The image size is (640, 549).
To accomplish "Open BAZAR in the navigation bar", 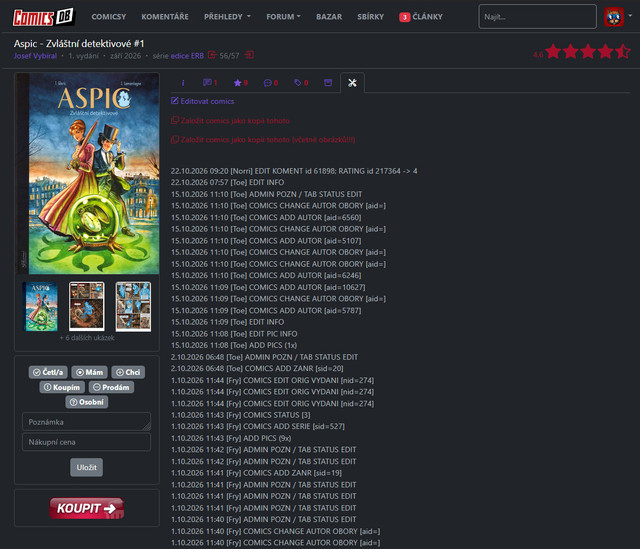I will coord(329,17).
